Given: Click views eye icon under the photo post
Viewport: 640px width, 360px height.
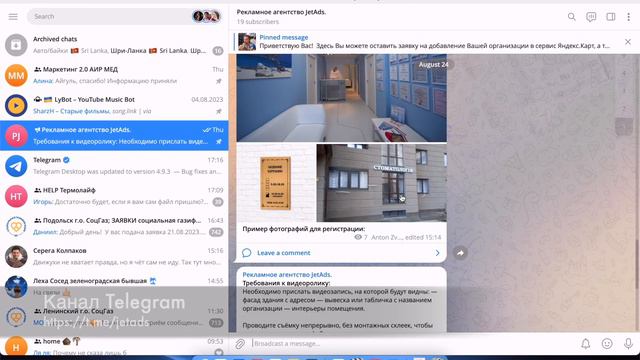Looking at the screenshot, I should pyautogui.click(x=358, y=237).
